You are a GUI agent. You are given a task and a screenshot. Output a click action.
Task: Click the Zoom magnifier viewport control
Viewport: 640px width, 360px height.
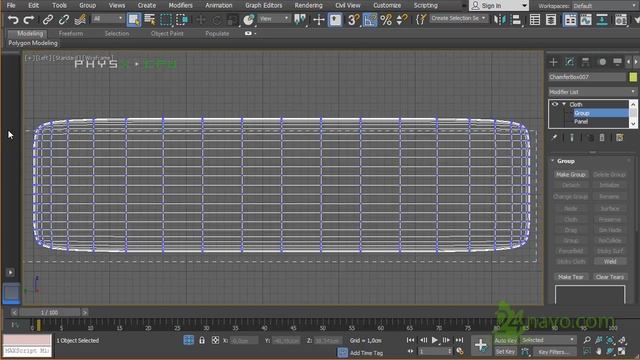587,340
